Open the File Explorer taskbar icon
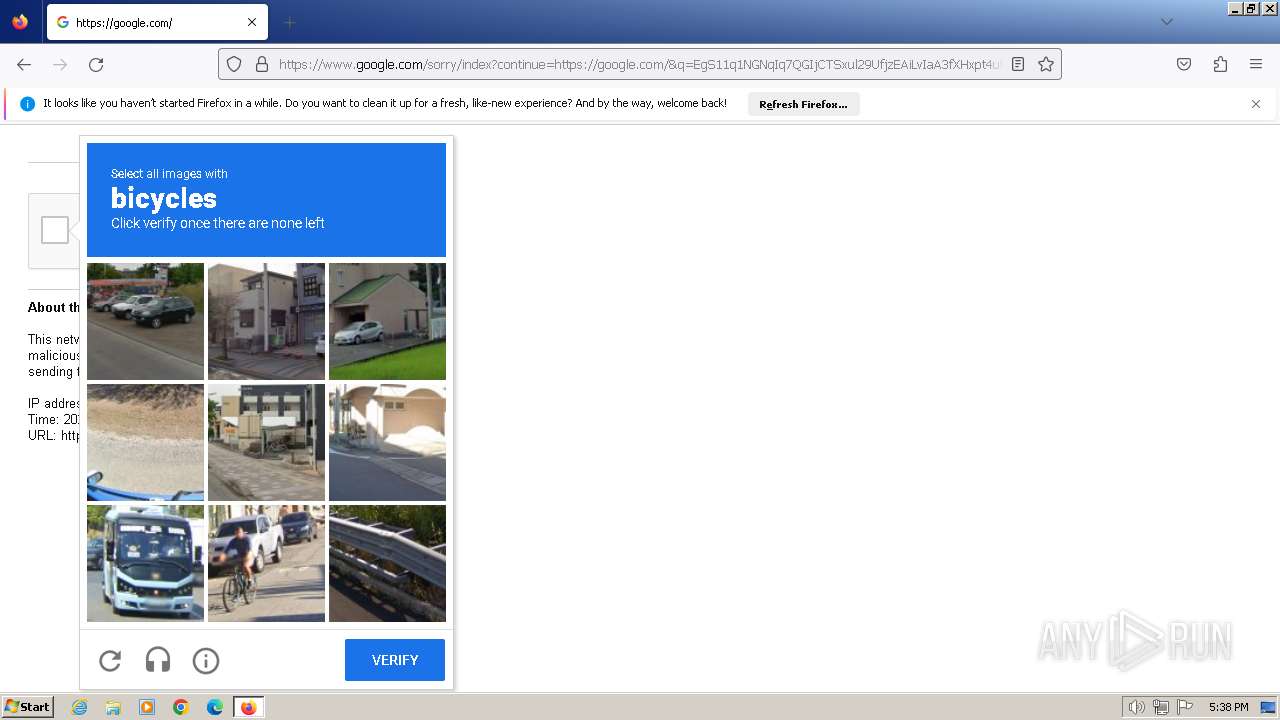 pos(113,707)
